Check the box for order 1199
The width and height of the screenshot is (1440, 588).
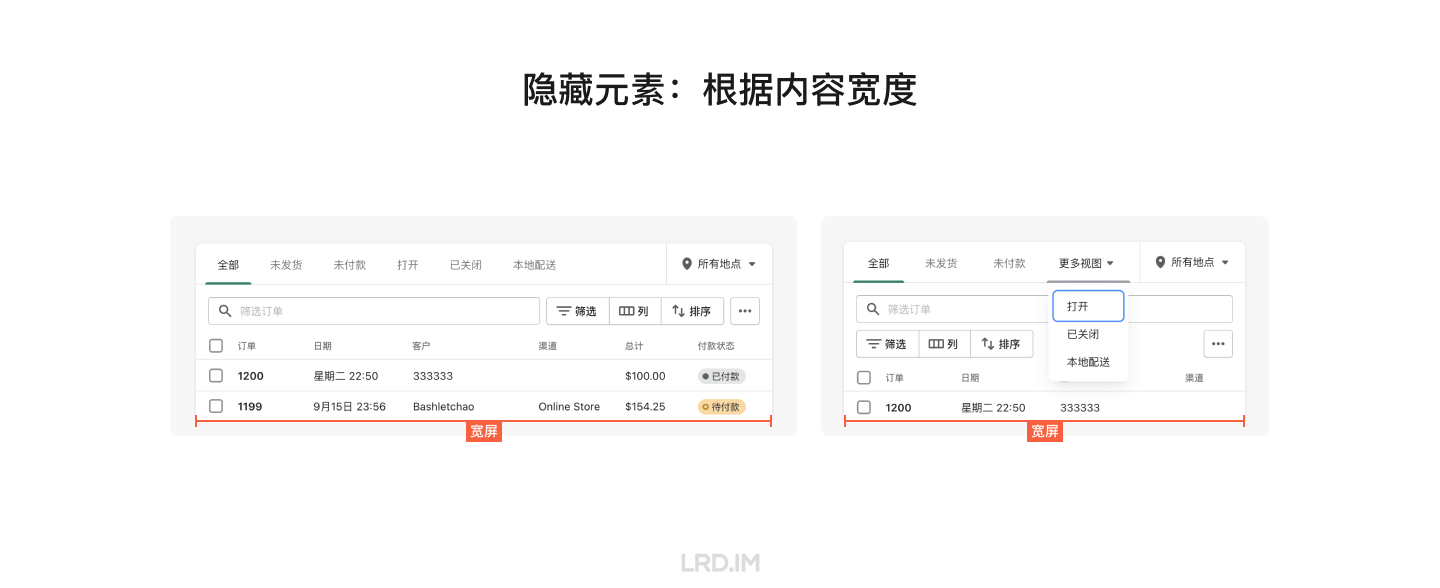[x=216, y=406]
